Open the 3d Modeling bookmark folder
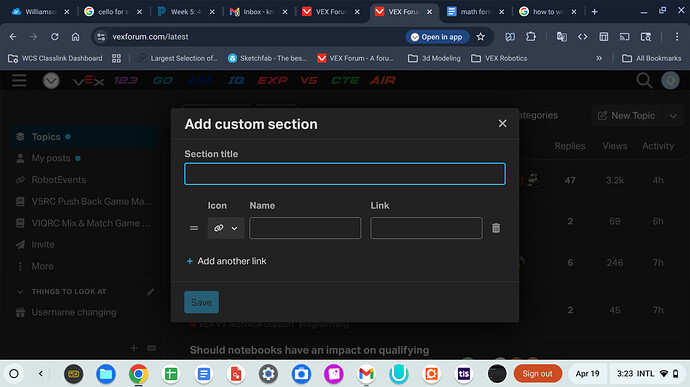The width and height of the screenshot is (690, 387). coord(434,58)
